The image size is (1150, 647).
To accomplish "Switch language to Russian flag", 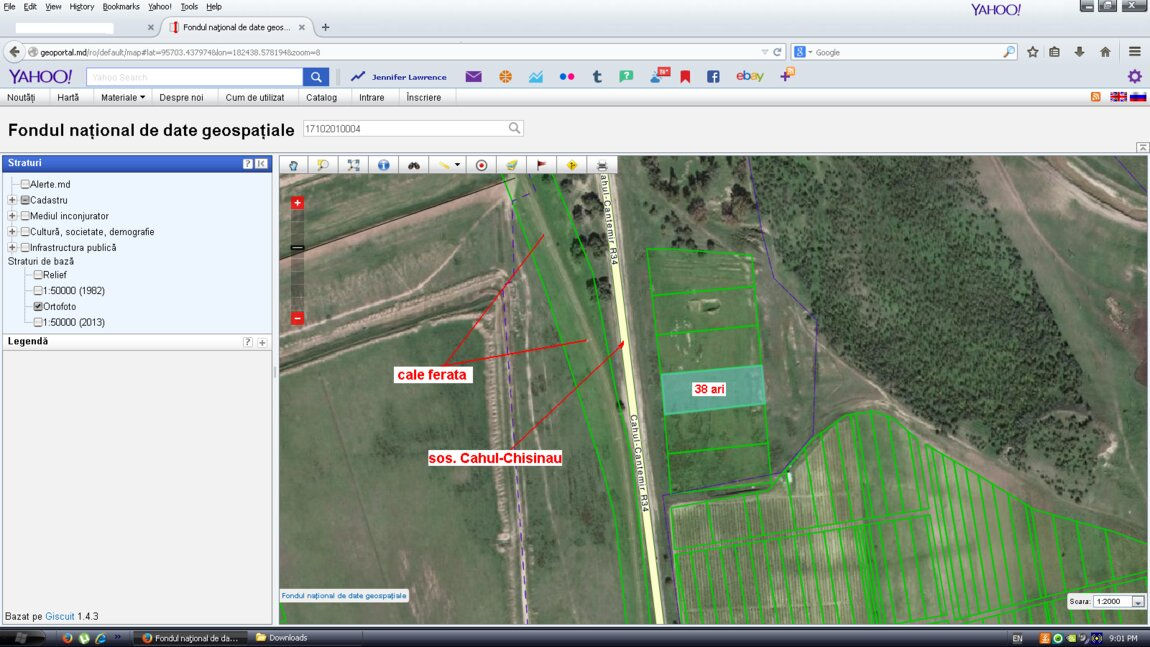I will (1138, 97).
